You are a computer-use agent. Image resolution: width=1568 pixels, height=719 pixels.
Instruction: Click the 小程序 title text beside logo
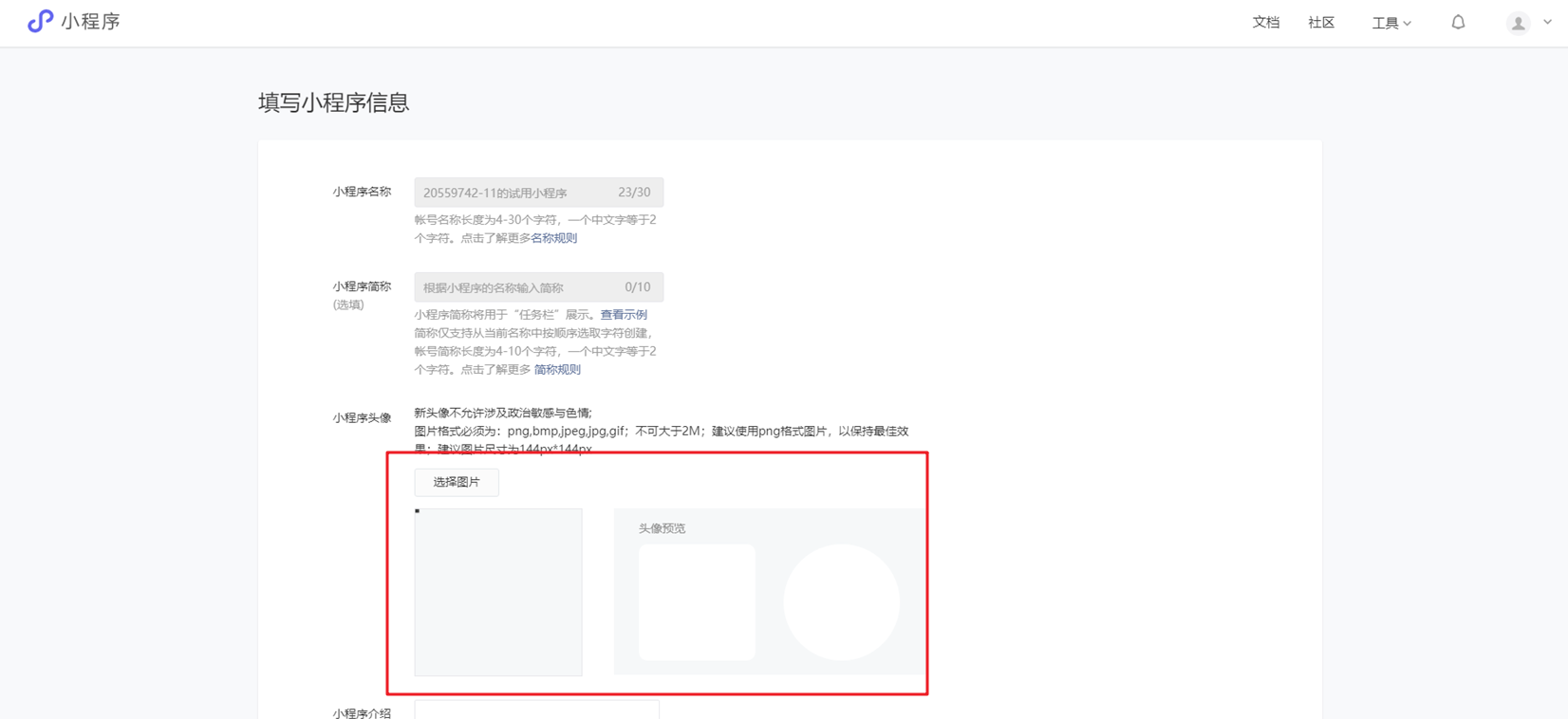(x=91, y=22)
